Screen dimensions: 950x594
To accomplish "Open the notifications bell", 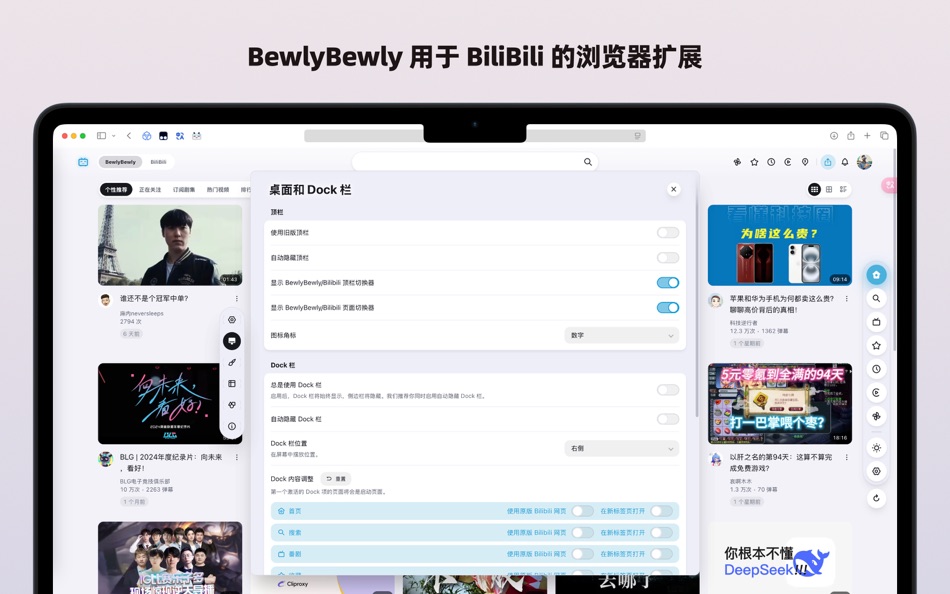I will point(845,162).
